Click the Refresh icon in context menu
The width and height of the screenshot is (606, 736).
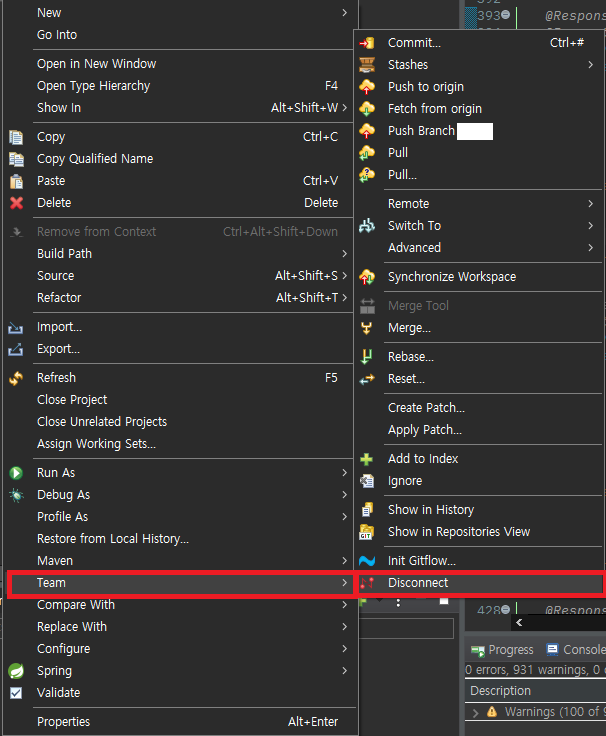16,378
